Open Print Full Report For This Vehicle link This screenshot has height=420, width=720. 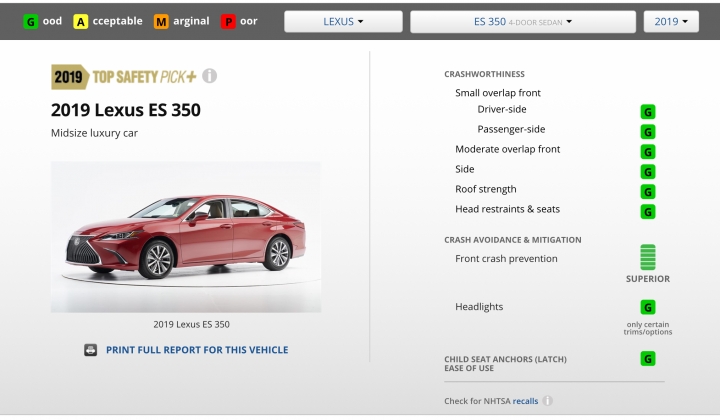[197, 350]
